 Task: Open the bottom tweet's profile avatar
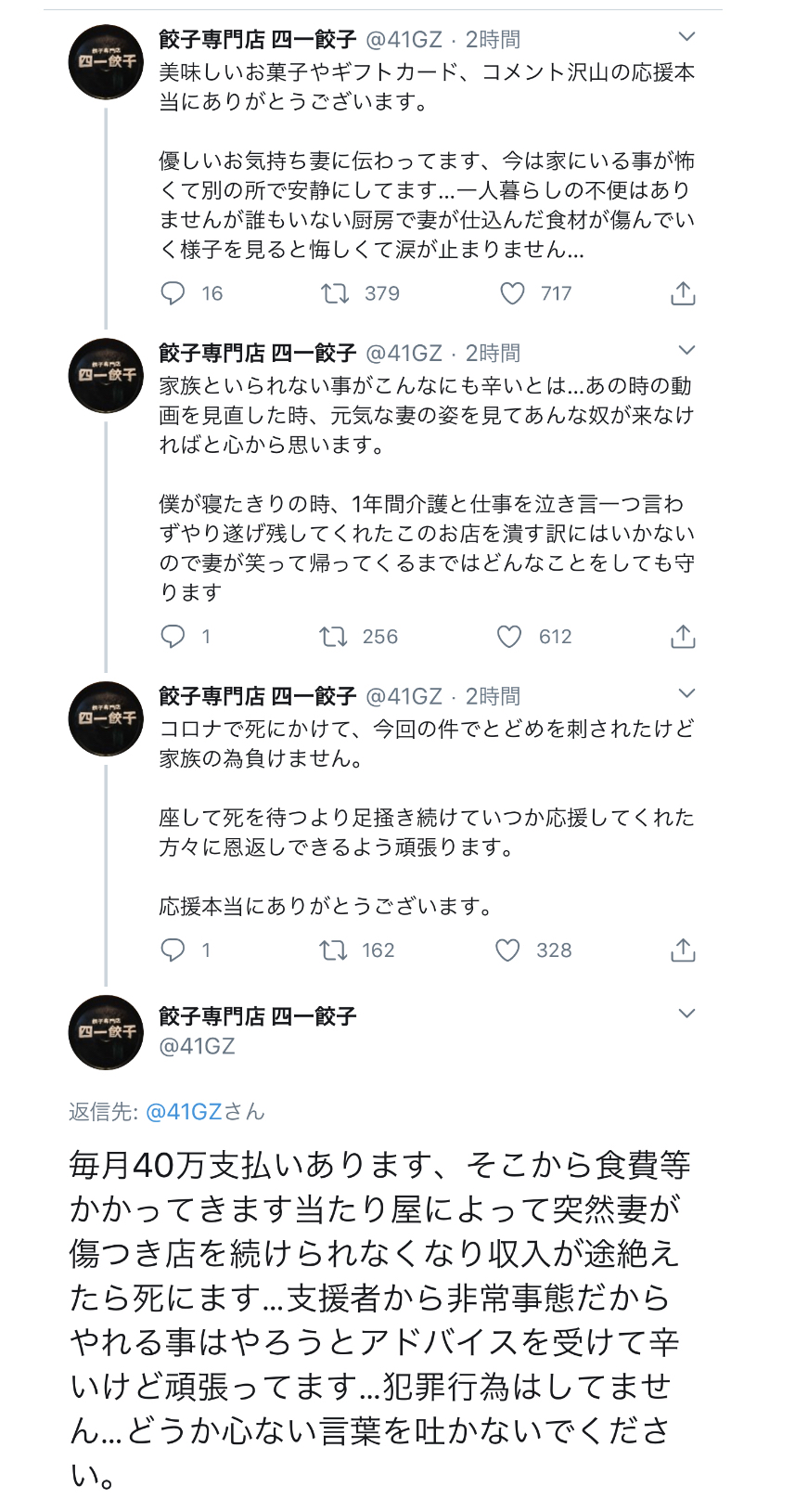[x=107, y=1031]
